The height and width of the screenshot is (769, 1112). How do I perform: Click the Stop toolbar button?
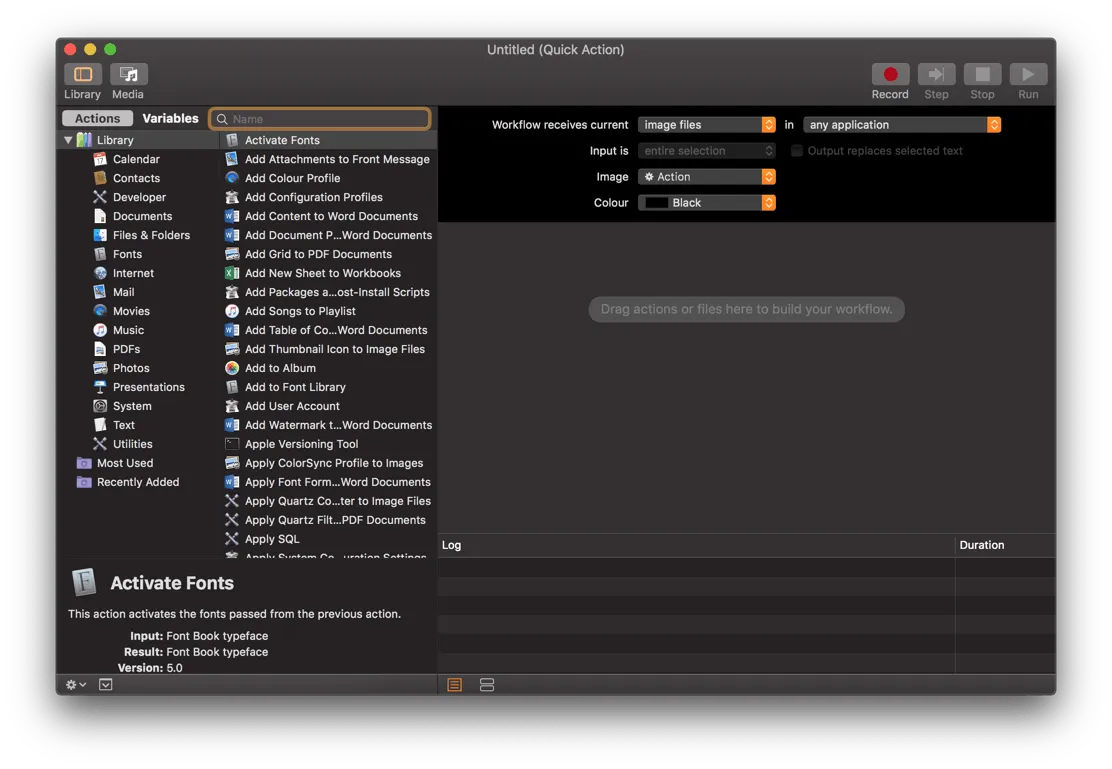click(x=982, y=74)
